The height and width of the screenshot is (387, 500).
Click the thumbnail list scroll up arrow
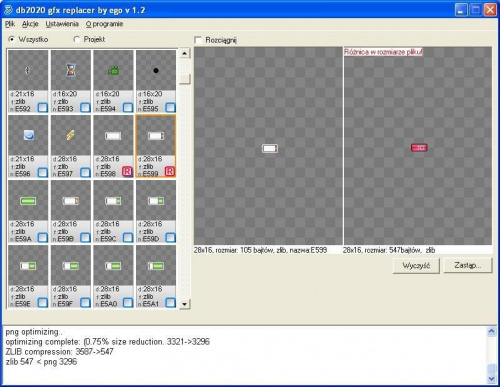tap(185, 53)
